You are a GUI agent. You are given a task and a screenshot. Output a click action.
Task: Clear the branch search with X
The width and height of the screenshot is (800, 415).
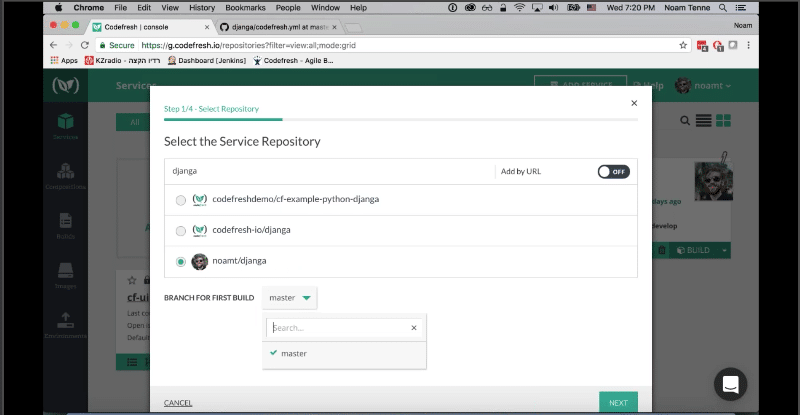pos(414,328)
